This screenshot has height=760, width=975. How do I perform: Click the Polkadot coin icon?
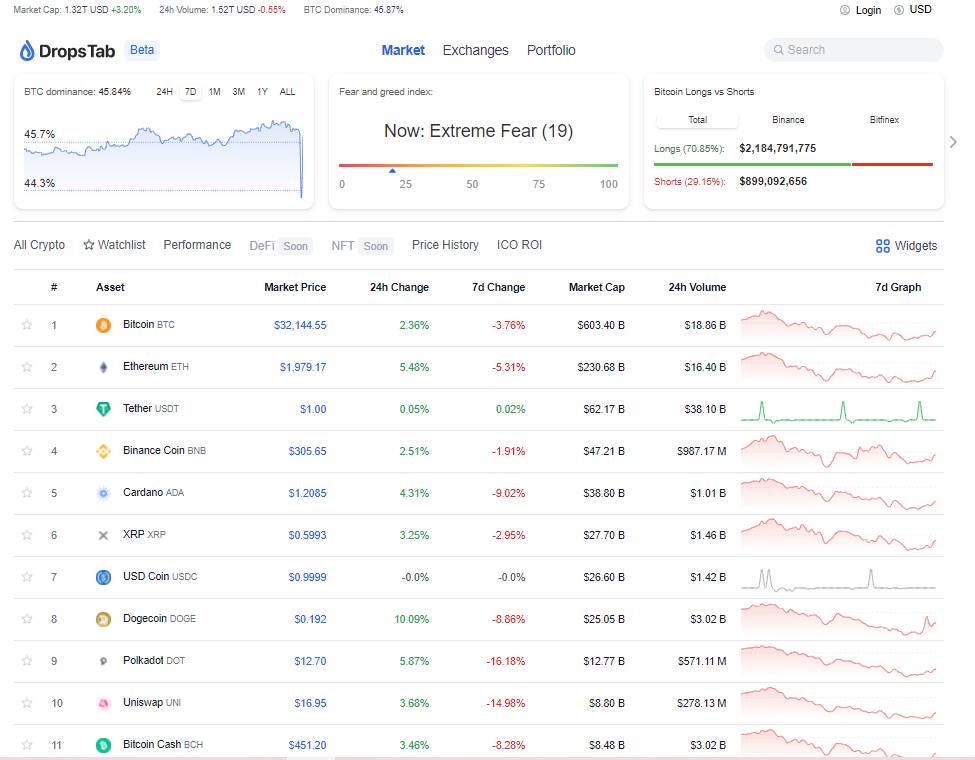click(103, 661)
